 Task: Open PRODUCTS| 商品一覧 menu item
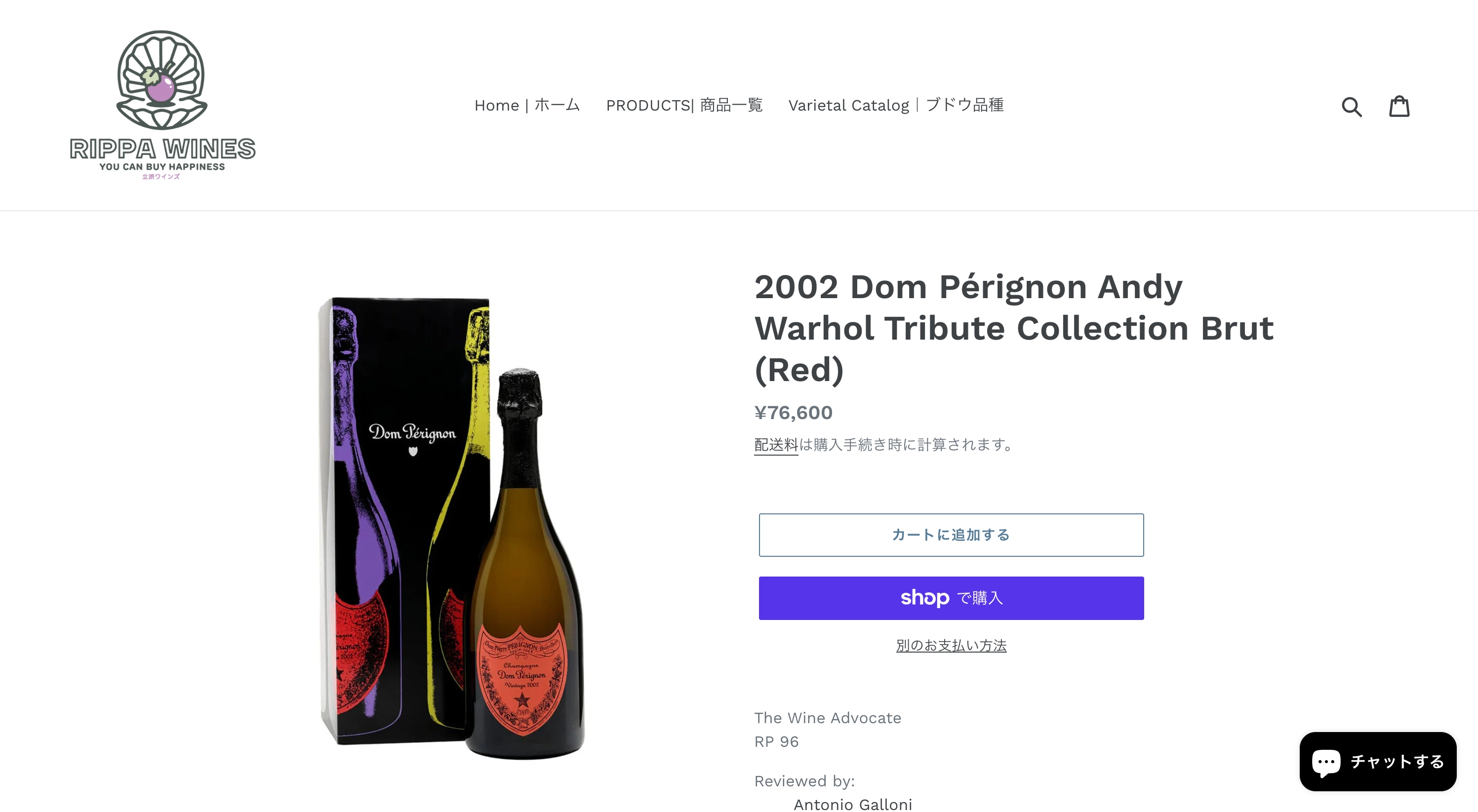tap(684, 106)
